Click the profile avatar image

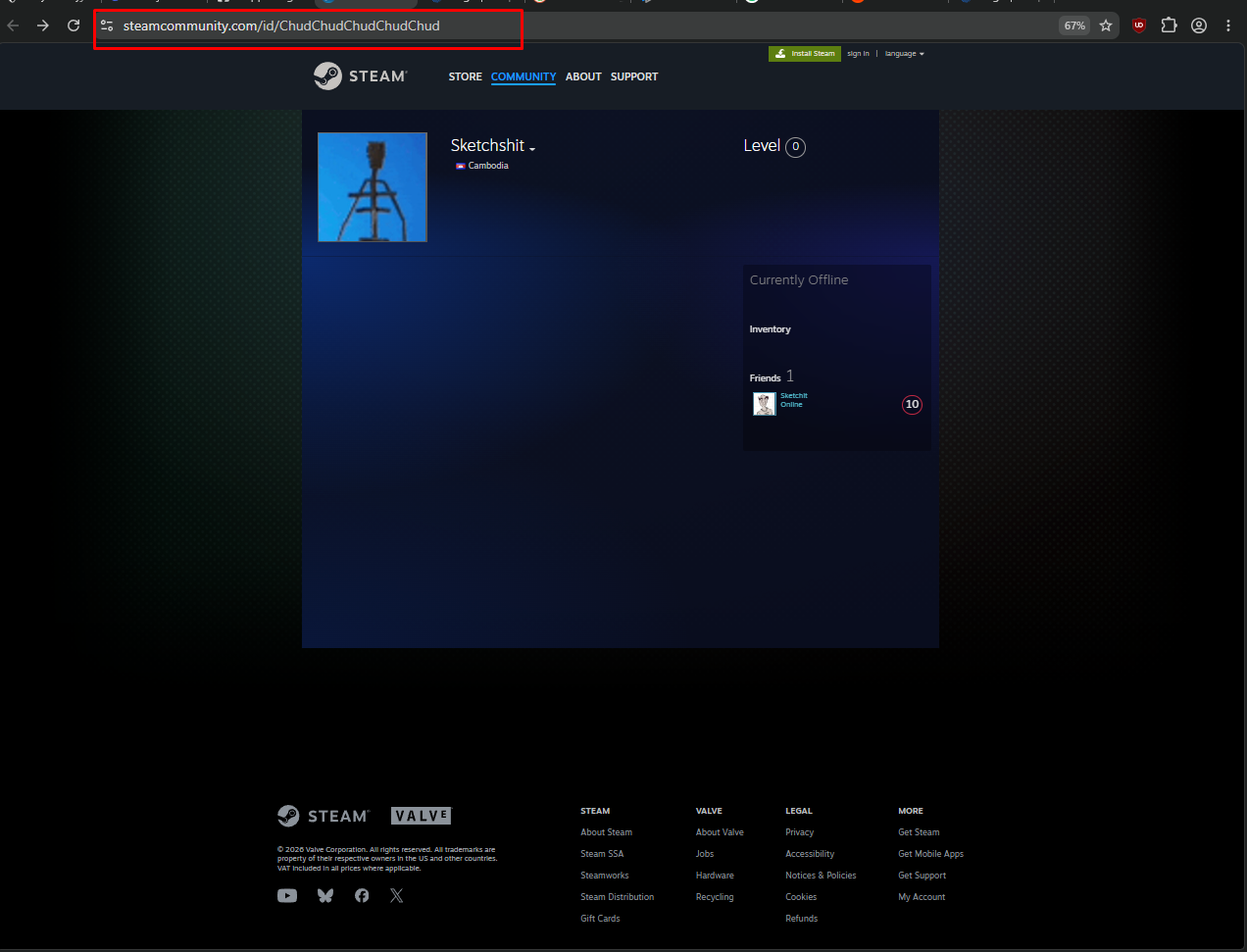click(373, 187)
